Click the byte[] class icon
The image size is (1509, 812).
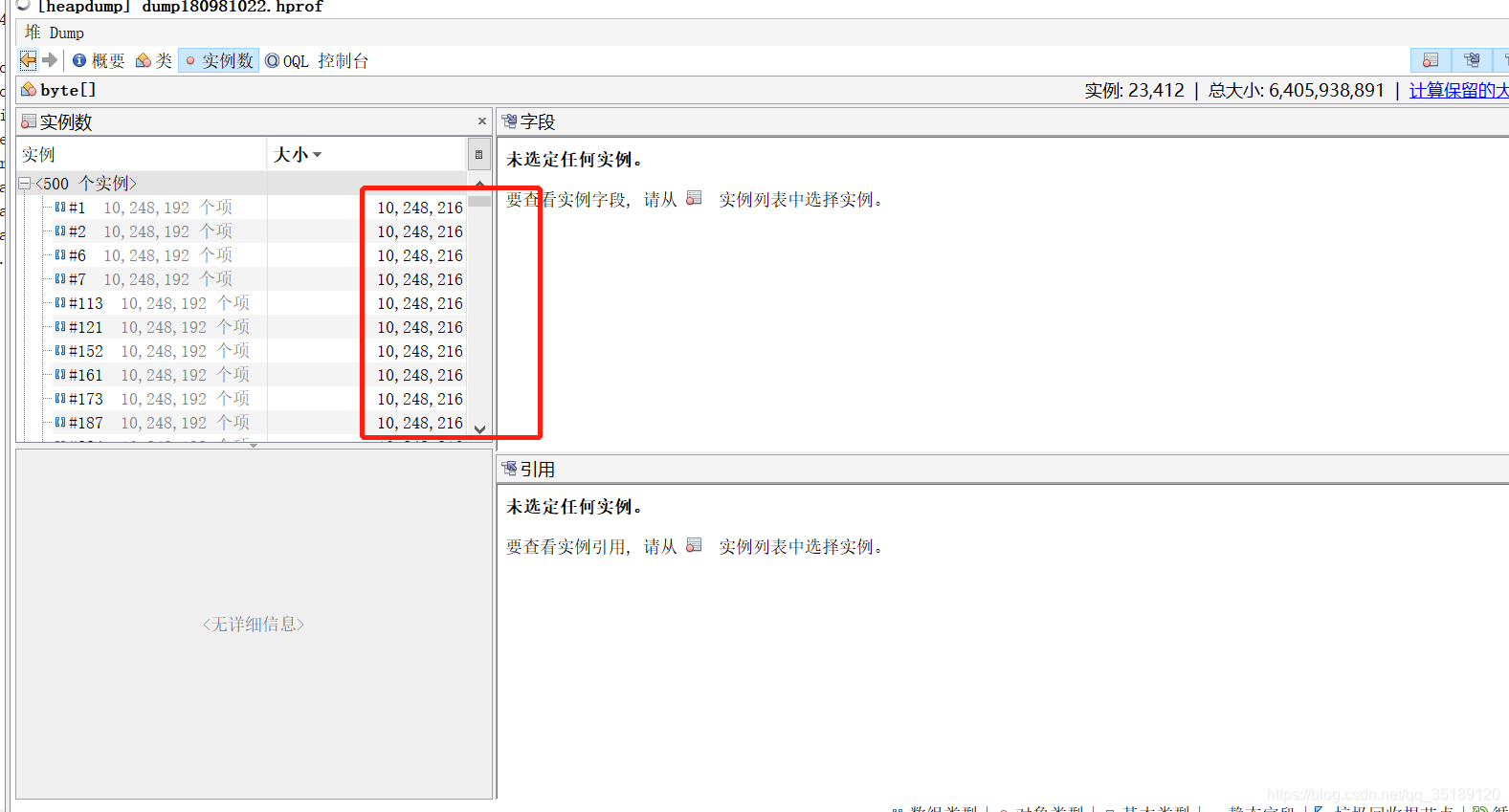[29, 90]
